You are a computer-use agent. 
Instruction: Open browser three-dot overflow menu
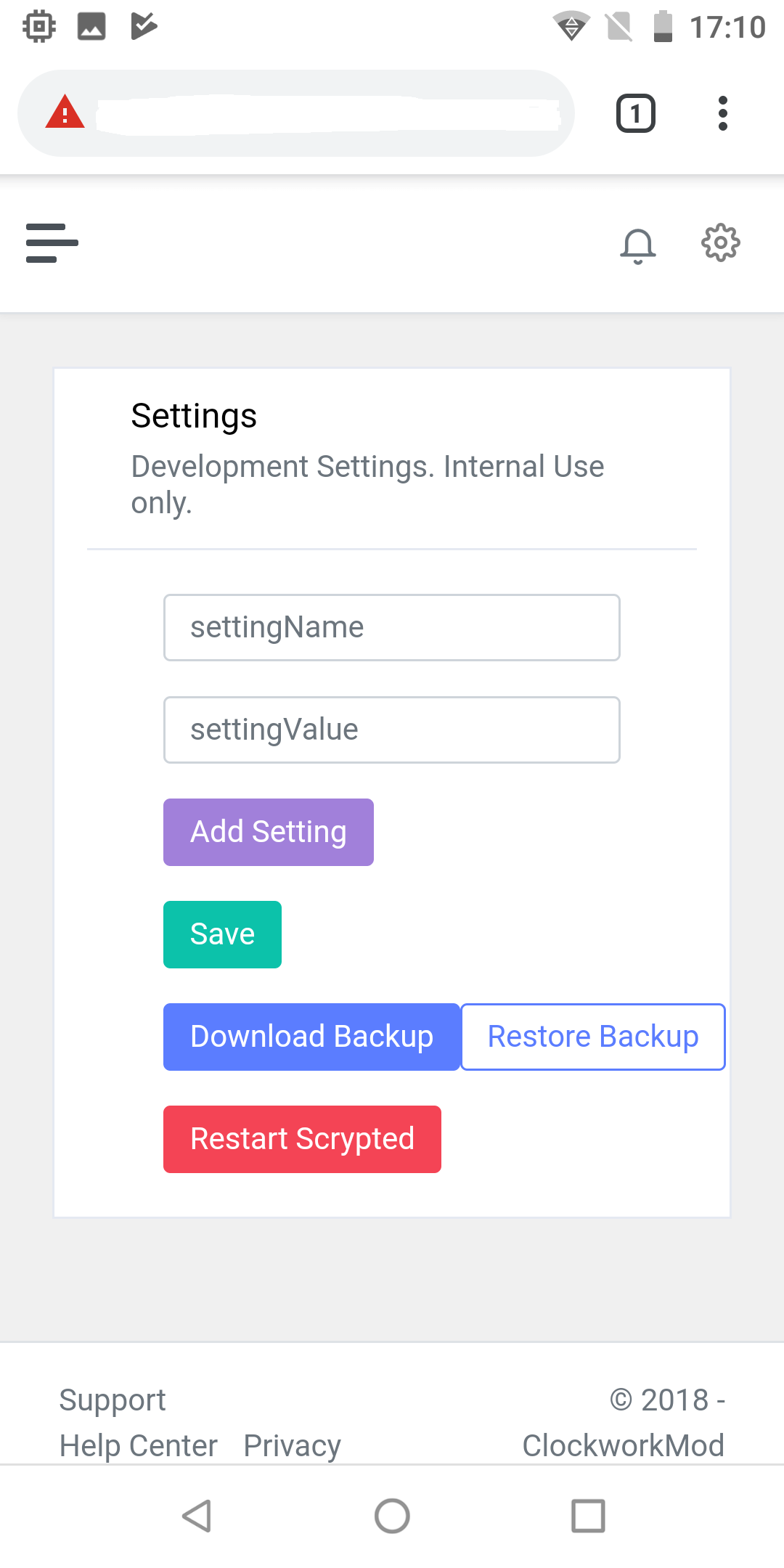click(722, 113)
